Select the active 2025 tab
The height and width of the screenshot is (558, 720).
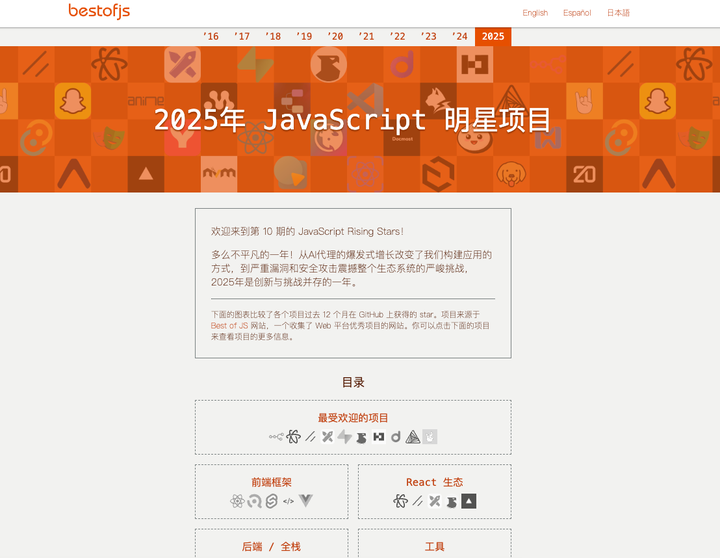point(493,36)
